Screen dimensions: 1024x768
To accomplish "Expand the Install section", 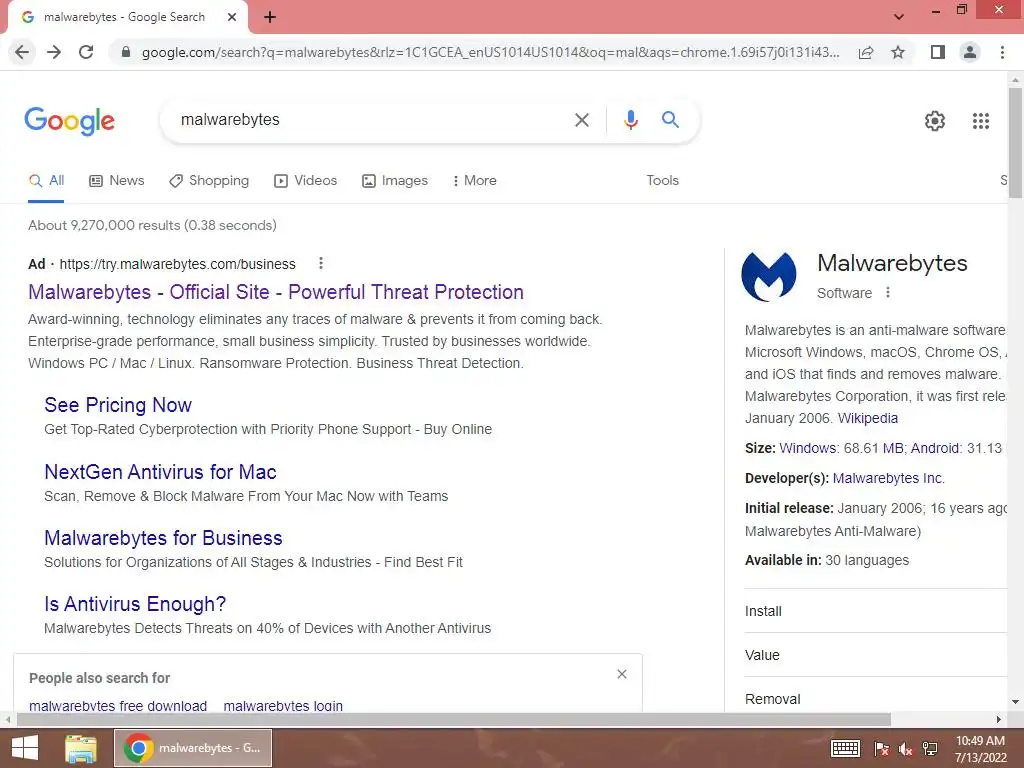I will pyautogui.click(x=876, y=611).
